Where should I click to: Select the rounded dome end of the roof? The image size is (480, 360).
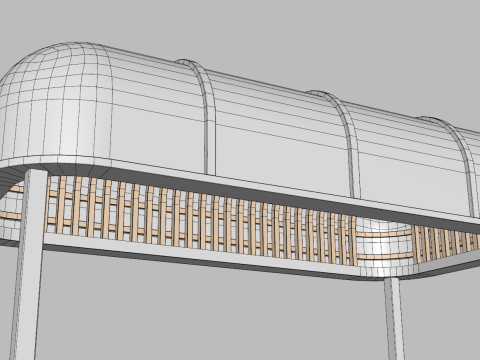[x=55, y=102]
